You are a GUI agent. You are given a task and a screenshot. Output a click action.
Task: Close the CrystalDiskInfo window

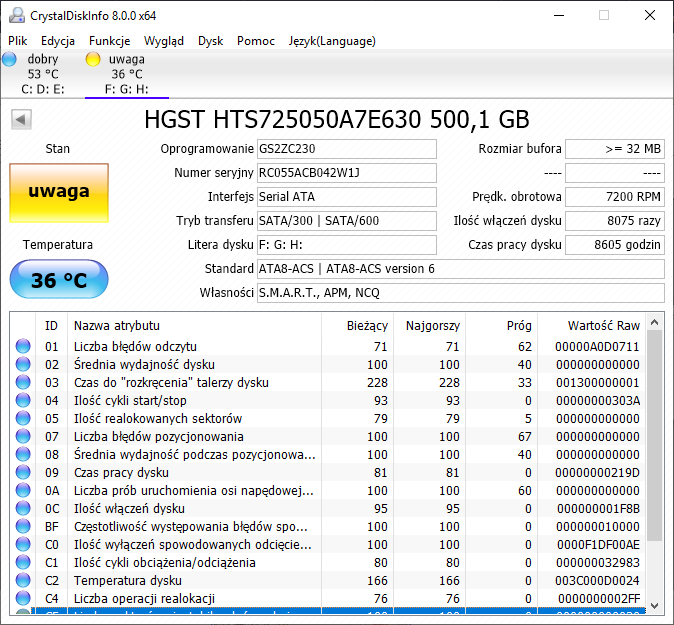click(x=650, y=15)
